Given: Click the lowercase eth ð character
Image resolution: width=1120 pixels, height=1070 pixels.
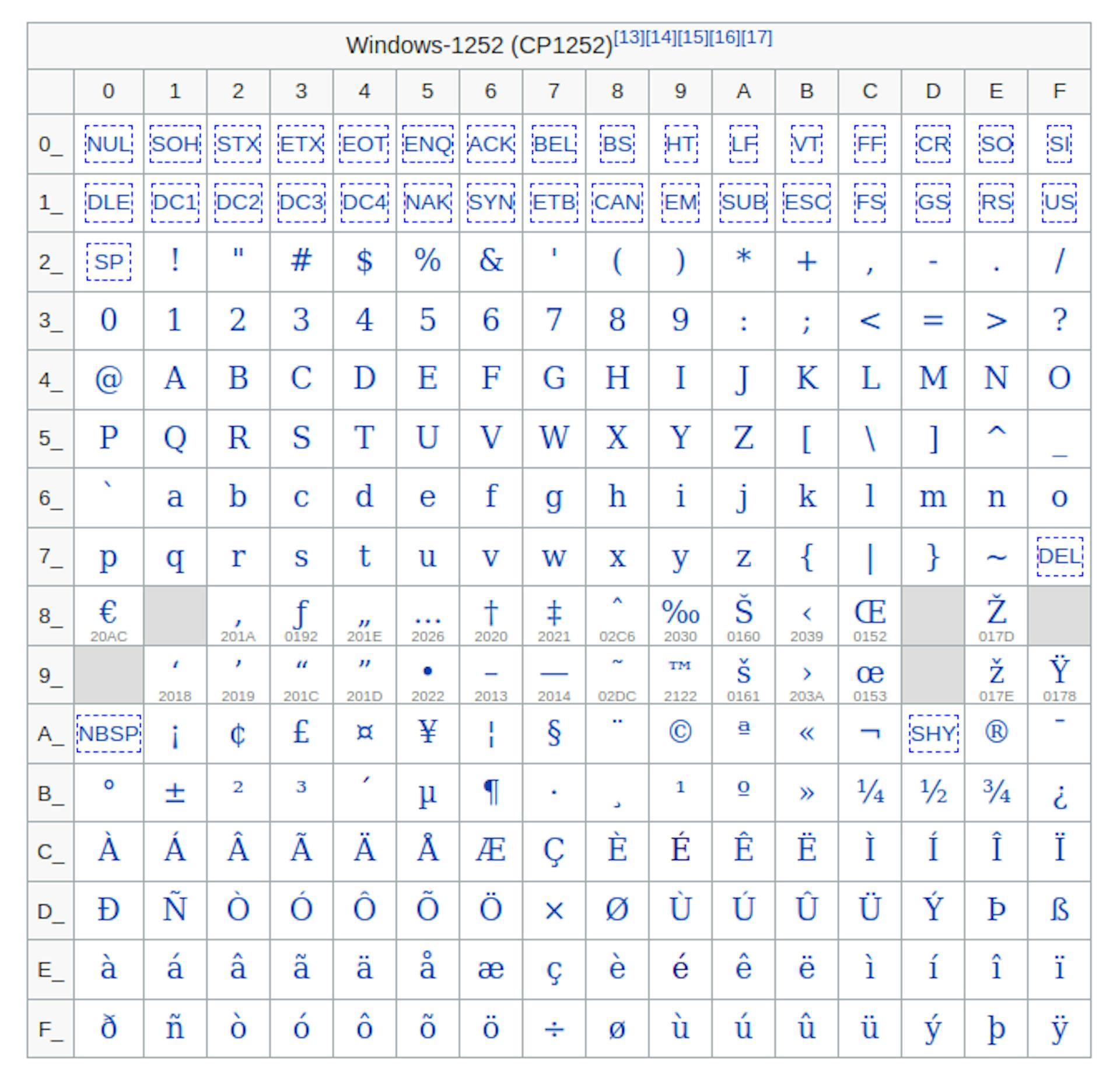Looking at the screenshot, I should pyautogui.click(x=108, y=1026).
